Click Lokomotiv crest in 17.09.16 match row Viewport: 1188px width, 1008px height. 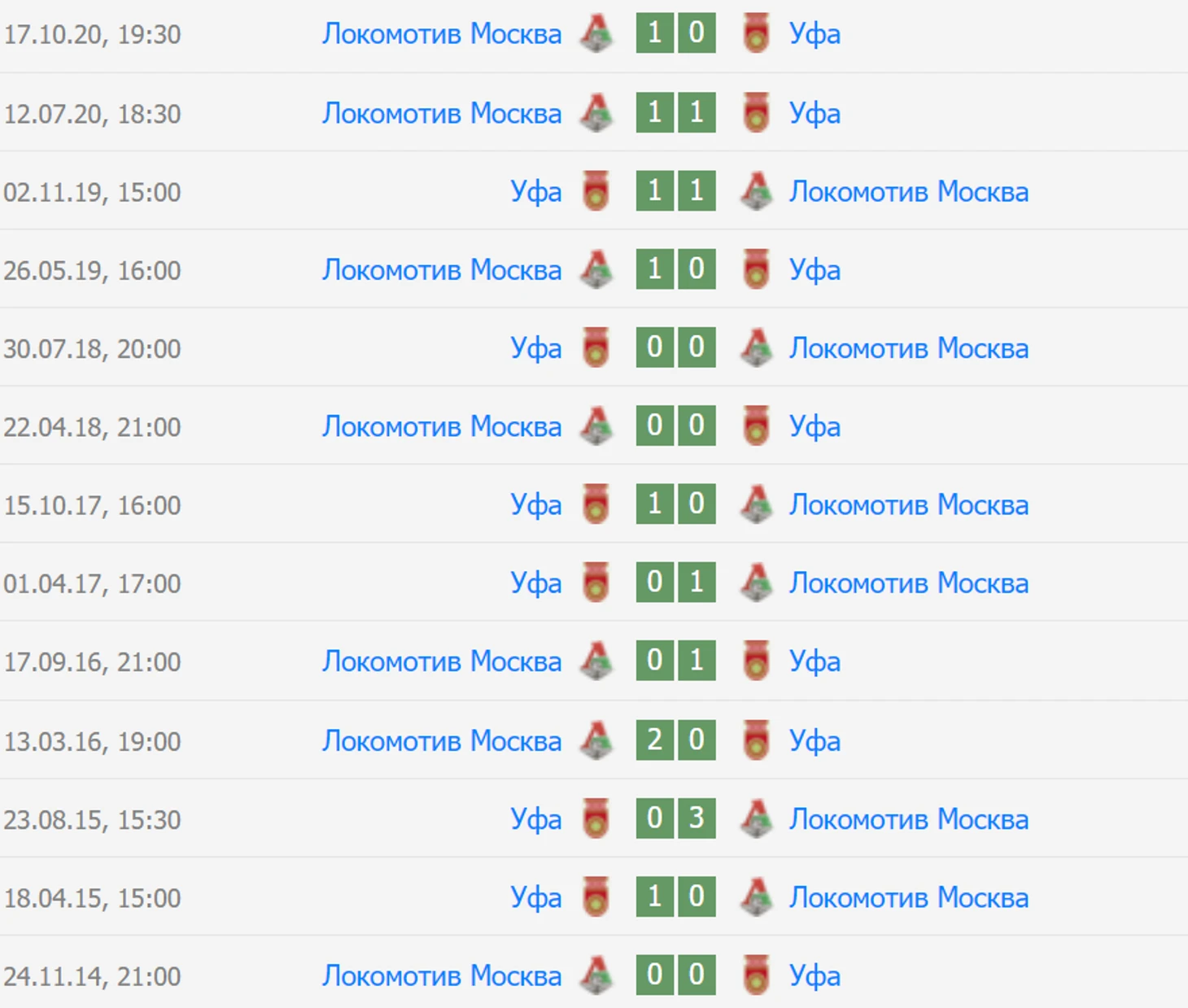pyautogui.click(x=596, y=661)
